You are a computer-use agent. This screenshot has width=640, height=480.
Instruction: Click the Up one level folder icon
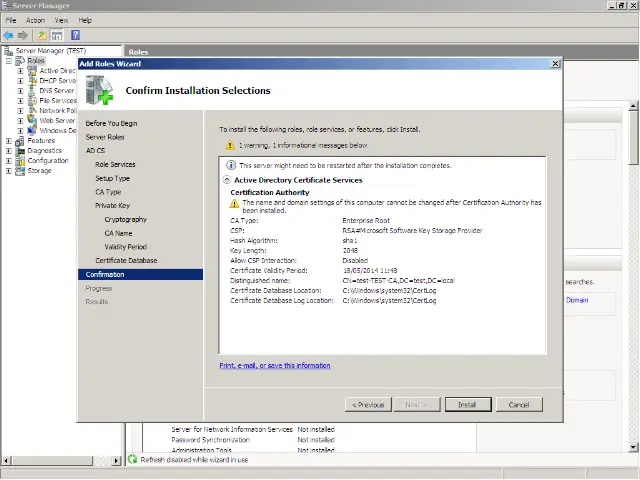pos(42,36)
